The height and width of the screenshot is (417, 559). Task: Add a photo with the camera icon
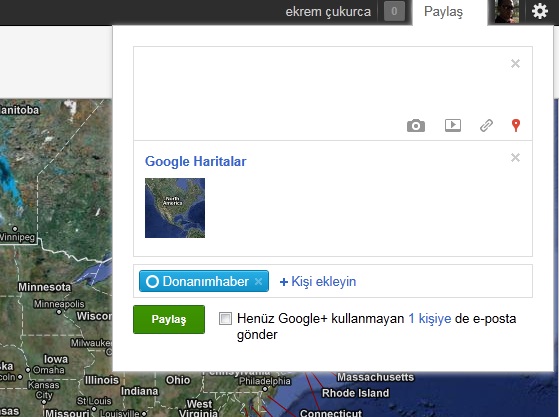(x=416, y=126)
